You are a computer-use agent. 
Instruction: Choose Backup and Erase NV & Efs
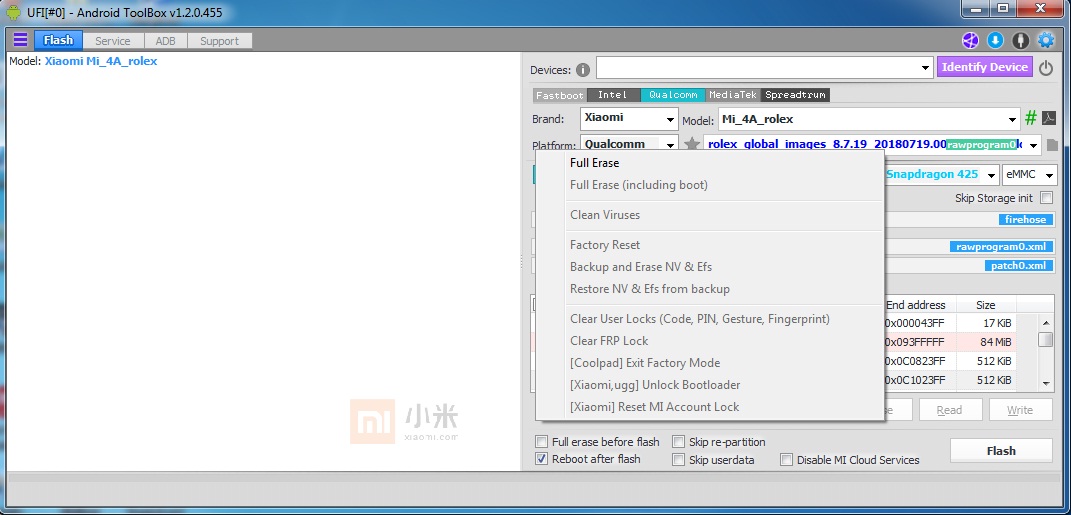[x=710, y=267]
